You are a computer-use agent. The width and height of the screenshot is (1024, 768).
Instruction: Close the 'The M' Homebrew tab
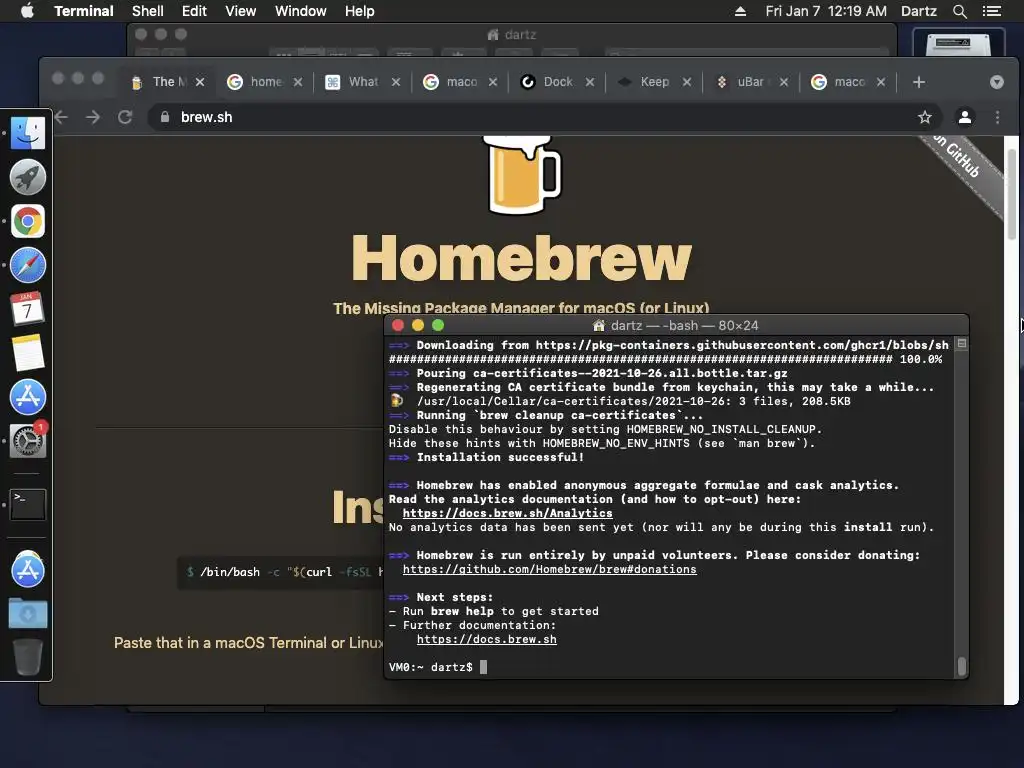point(200,82)
